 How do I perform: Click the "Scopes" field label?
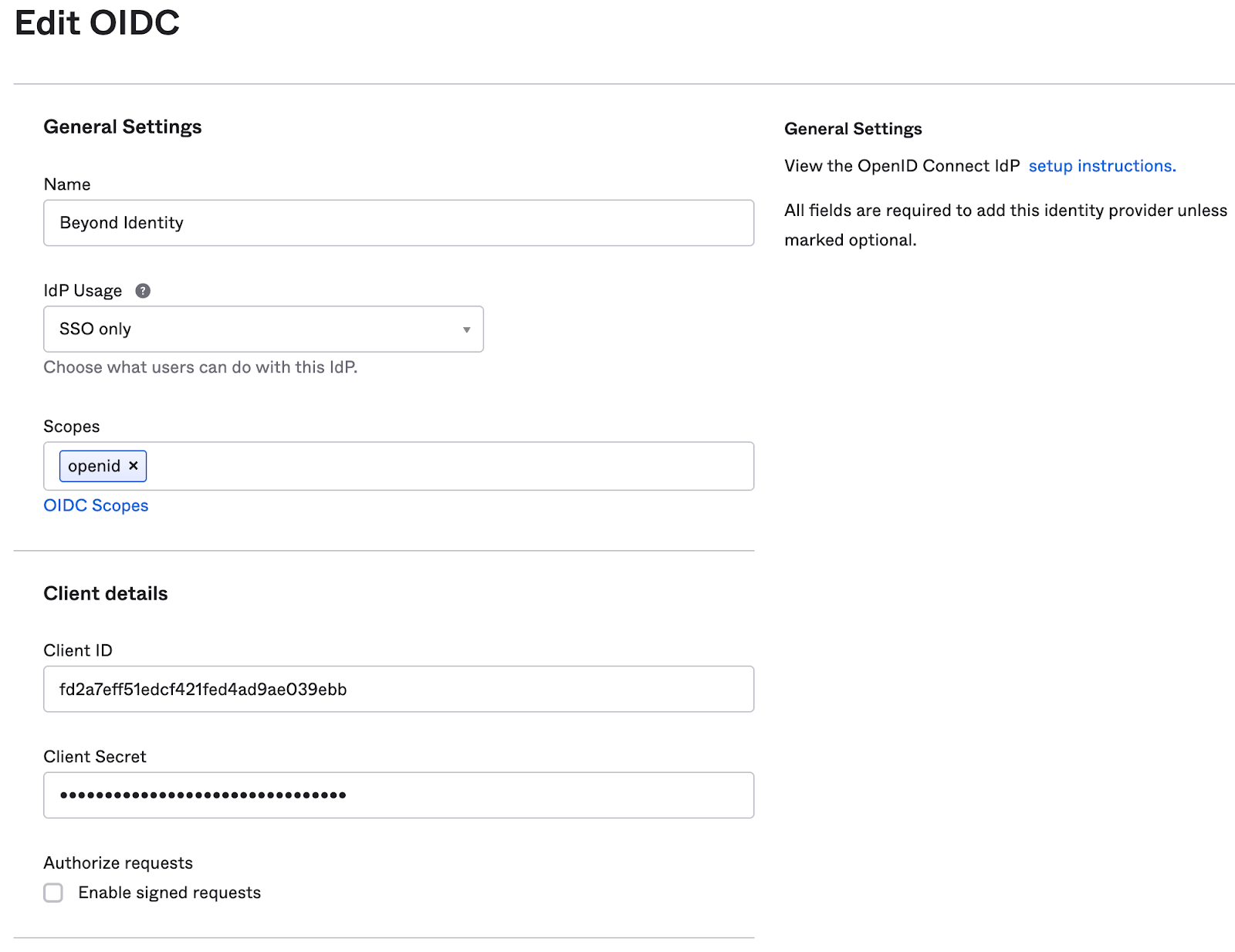tap(72, 427)
